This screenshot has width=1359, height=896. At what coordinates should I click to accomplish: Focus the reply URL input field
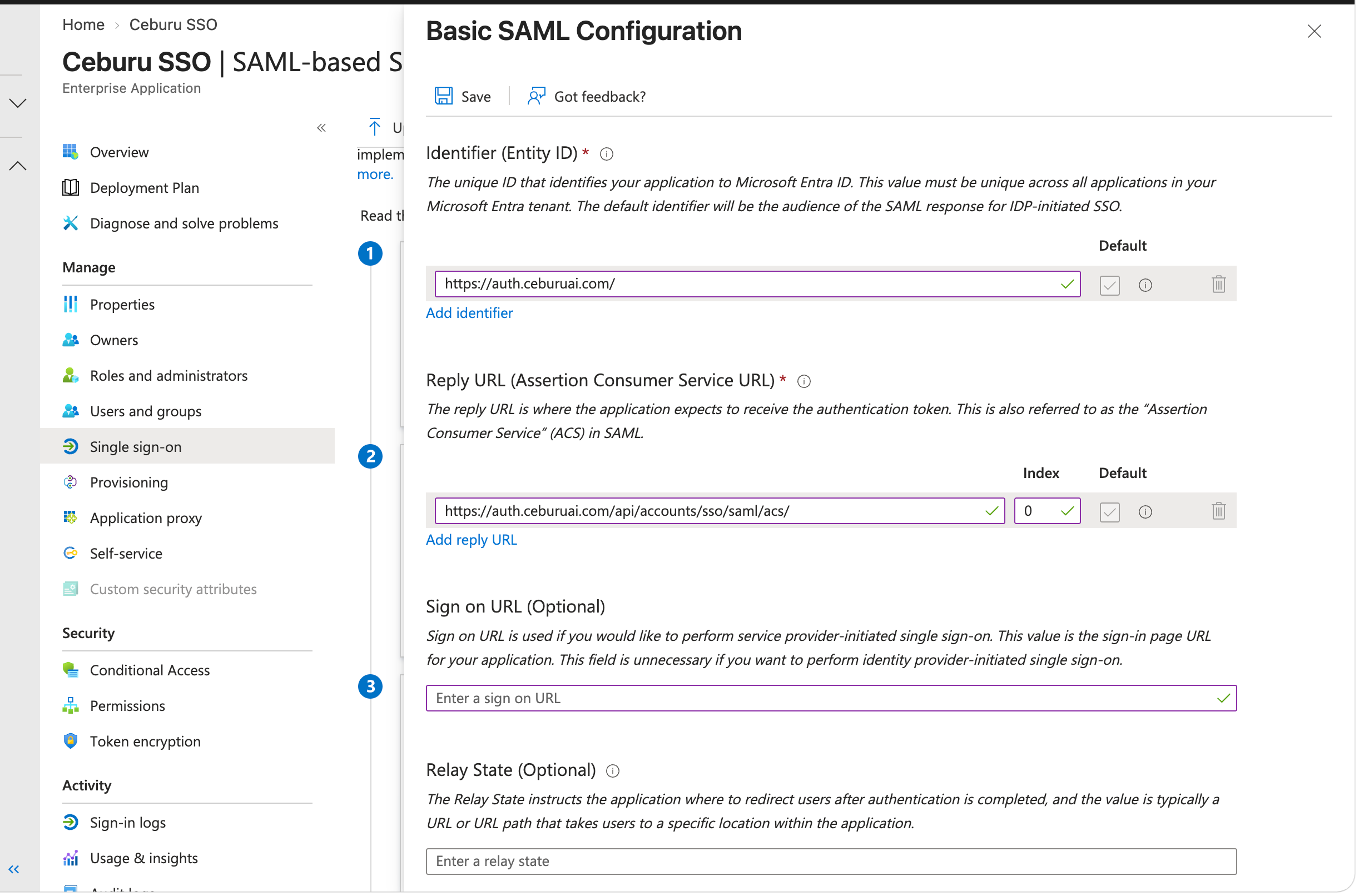(x=721, y=512)
